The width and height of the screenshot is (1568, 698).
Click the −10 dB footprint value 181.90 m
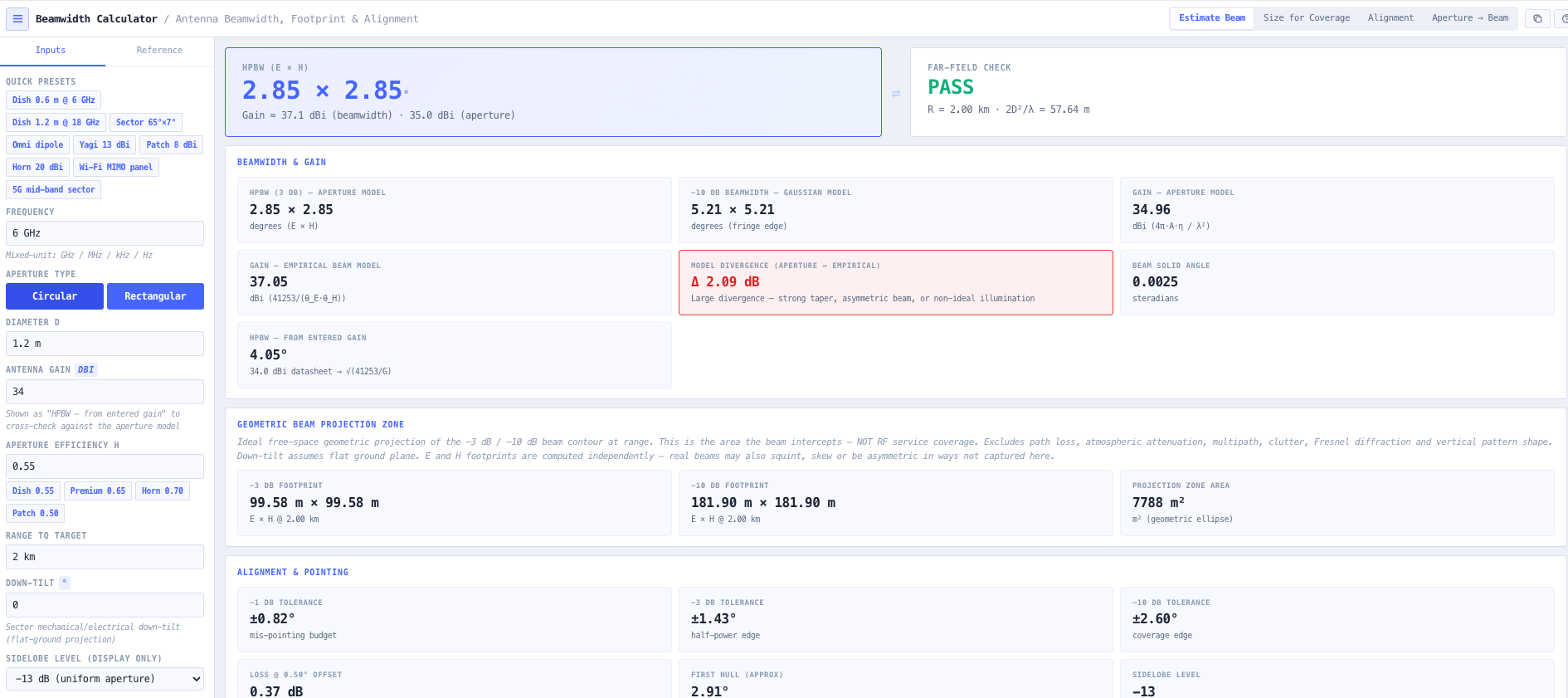[x=763, y=503]
